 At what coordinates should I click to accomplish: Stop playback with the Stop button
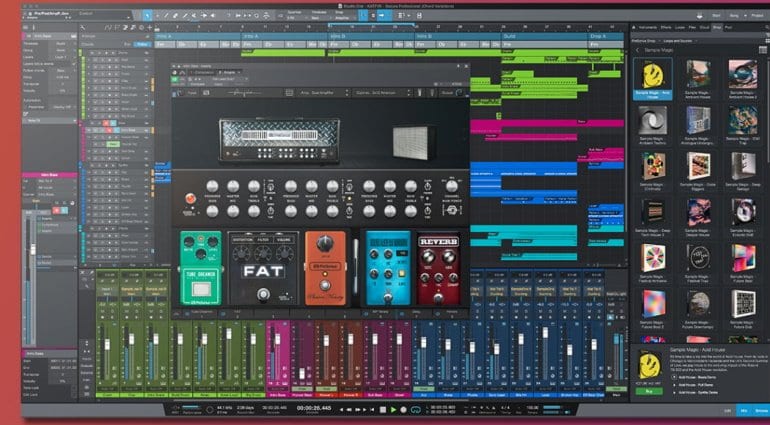[383, 409]
